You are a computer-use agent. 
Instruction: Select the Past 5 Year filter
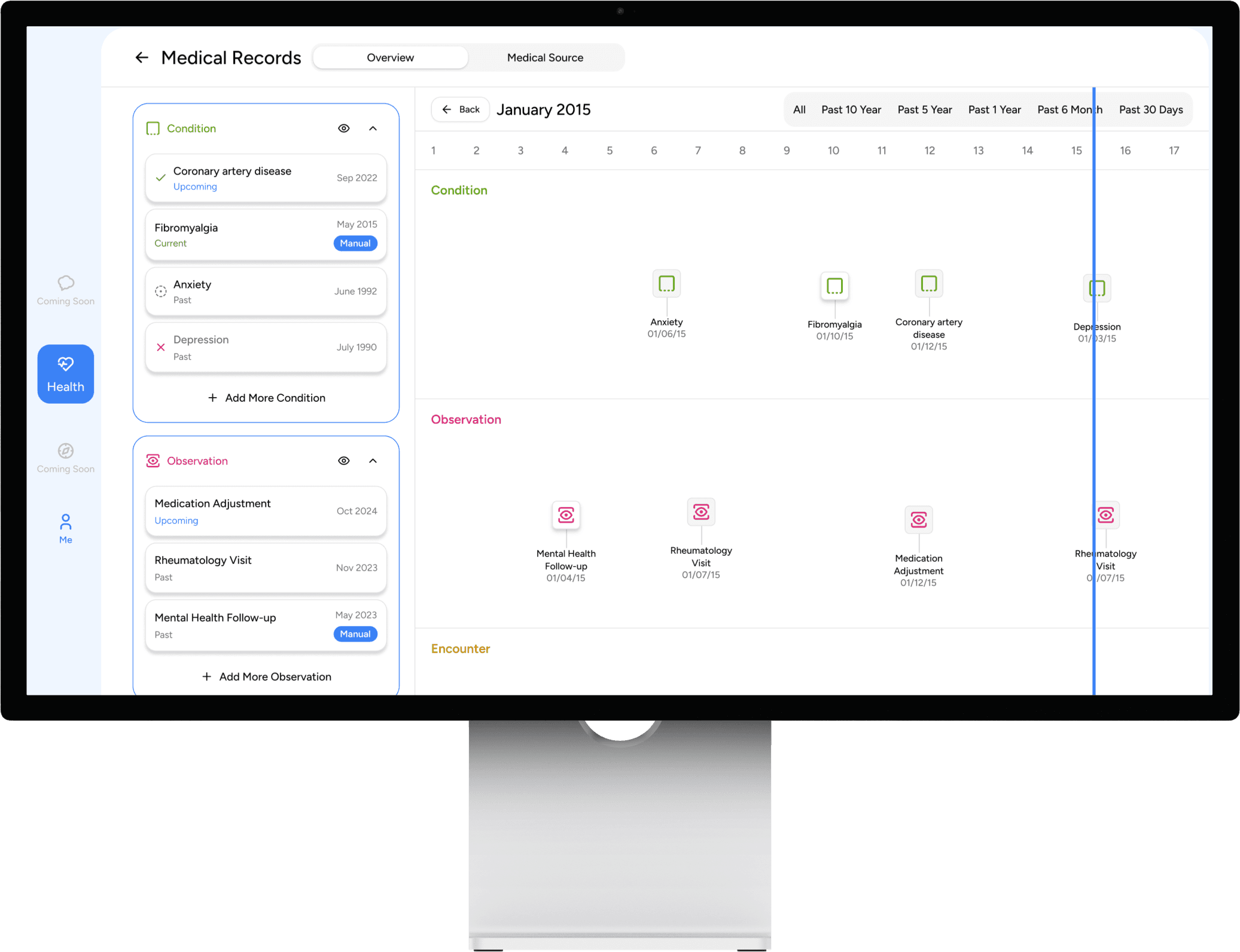click(x=924, y=109)
